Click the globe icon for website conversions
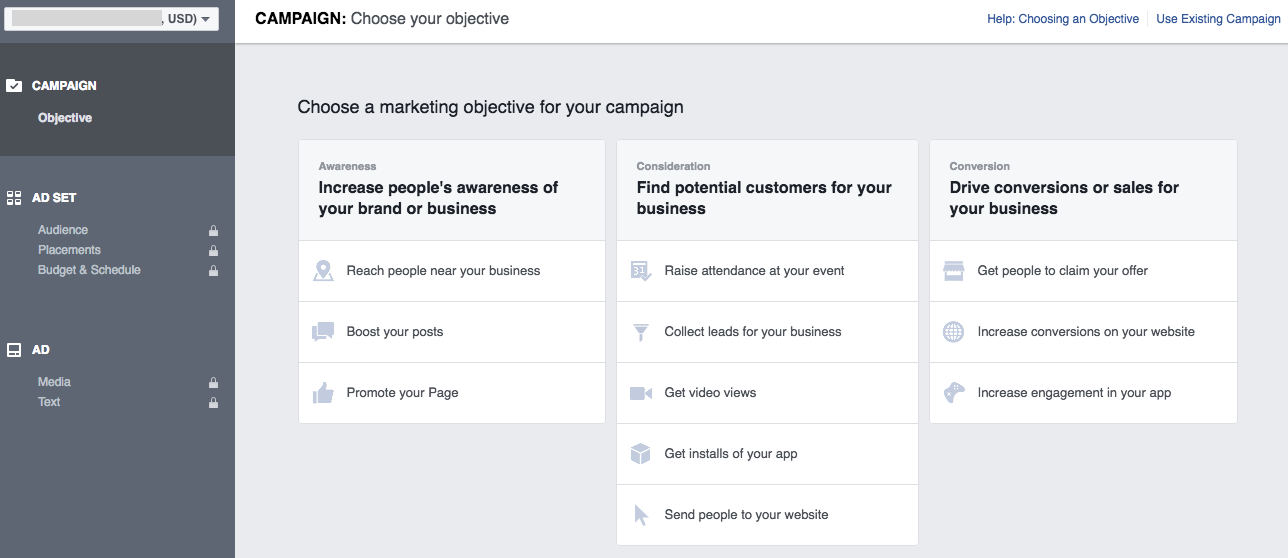1288x558 pixels. click(x=954, y=332)
